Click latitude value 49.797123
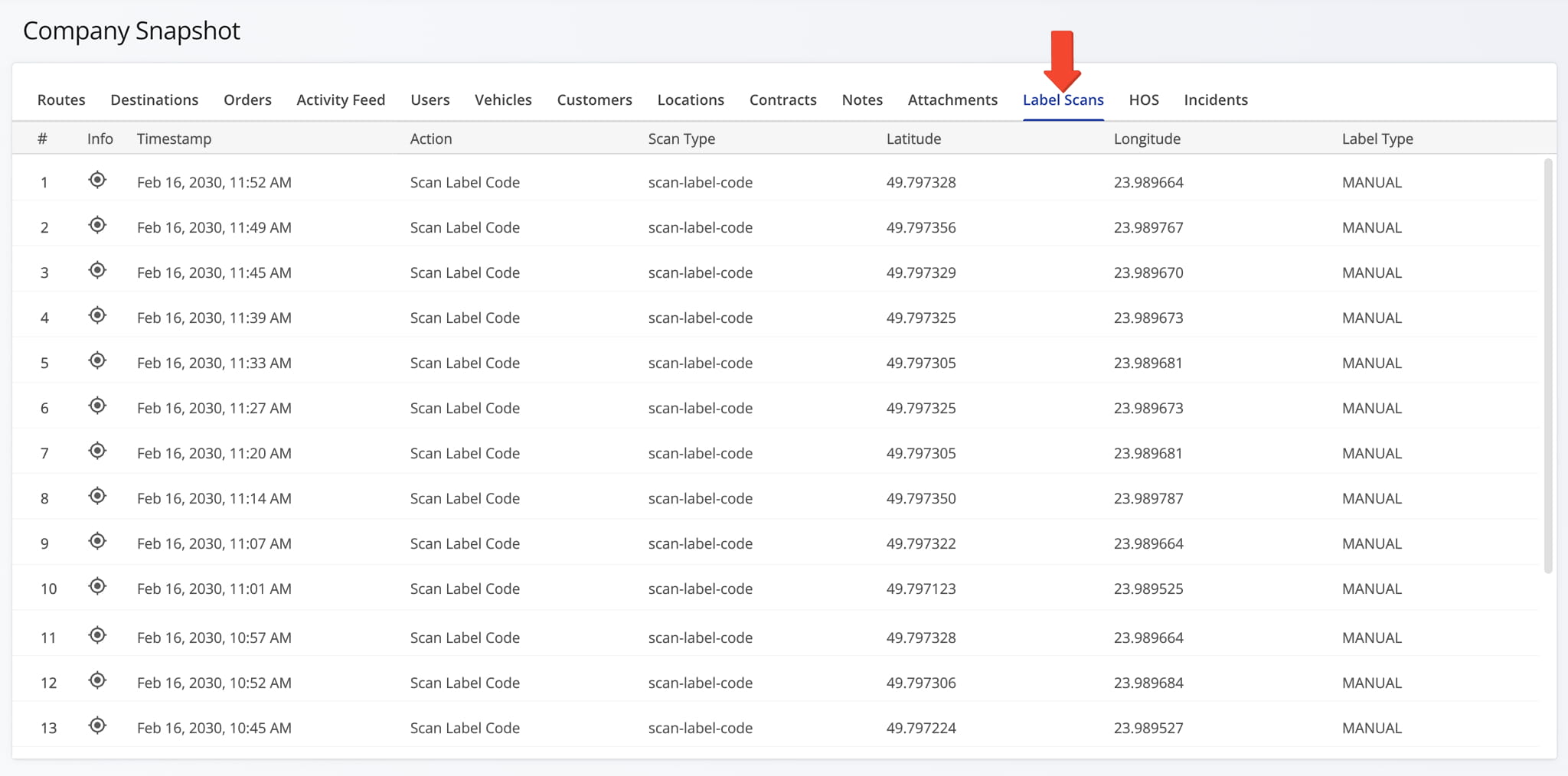1568x776 pixels. [921, 589]
